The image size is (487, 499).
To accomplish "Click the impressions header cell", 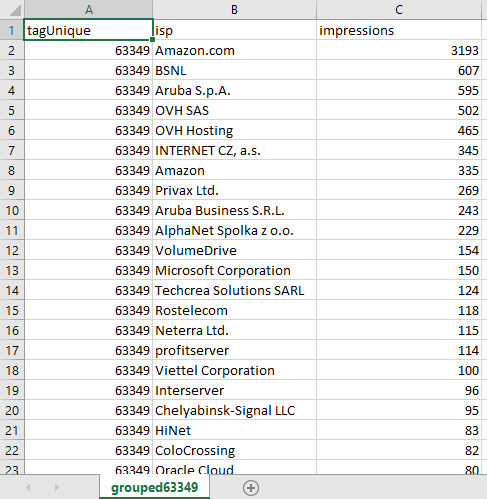I will (x=399, y=30).
